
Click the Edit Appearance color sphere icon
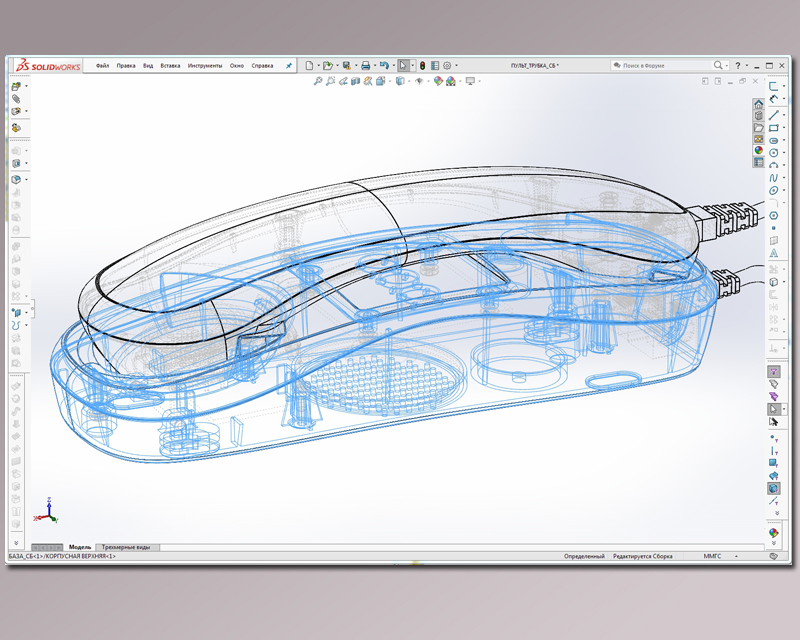(x=438, y=81)
